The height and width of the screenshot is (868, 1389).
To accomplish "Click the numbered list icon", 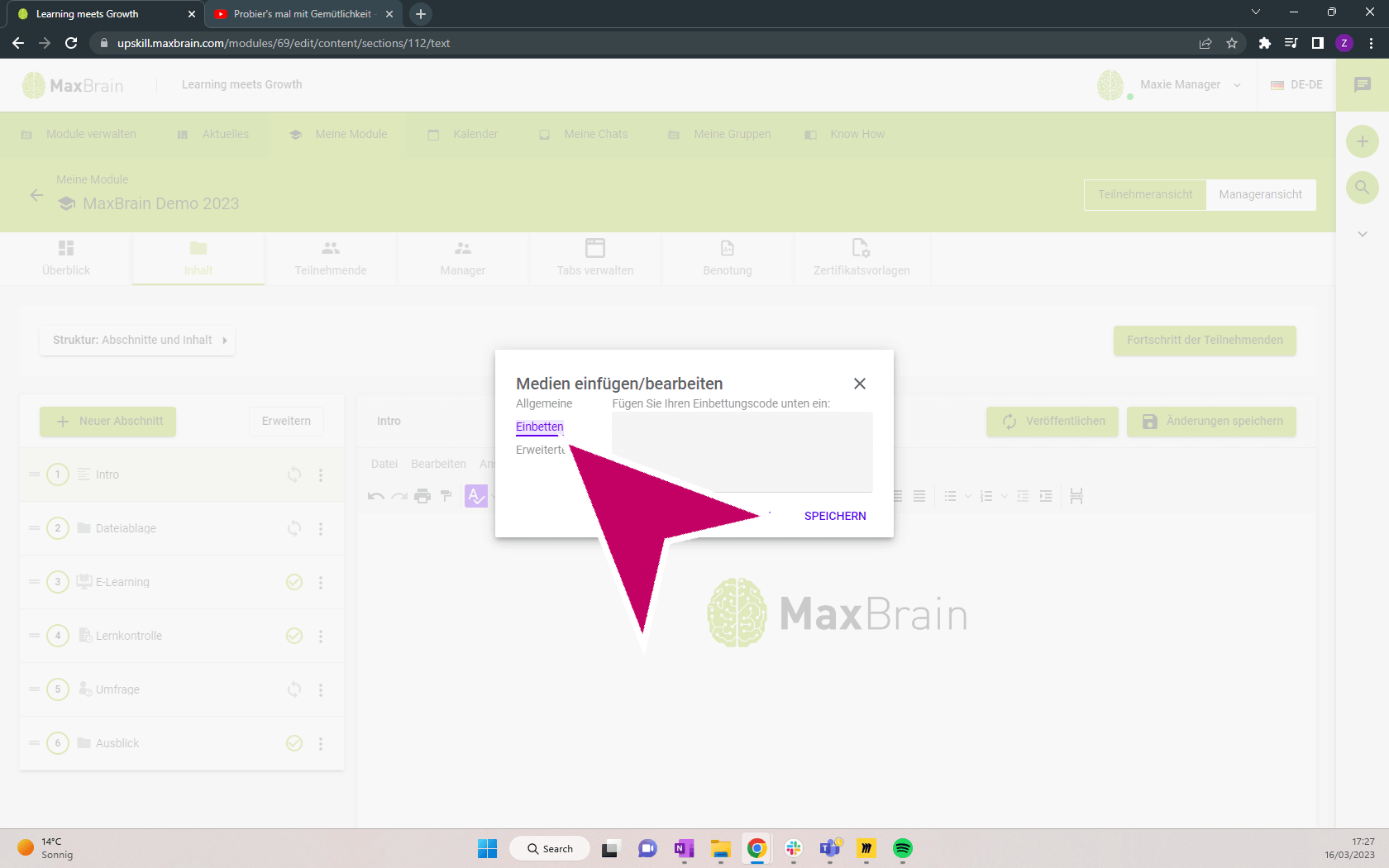I will (x=986, y=496).
